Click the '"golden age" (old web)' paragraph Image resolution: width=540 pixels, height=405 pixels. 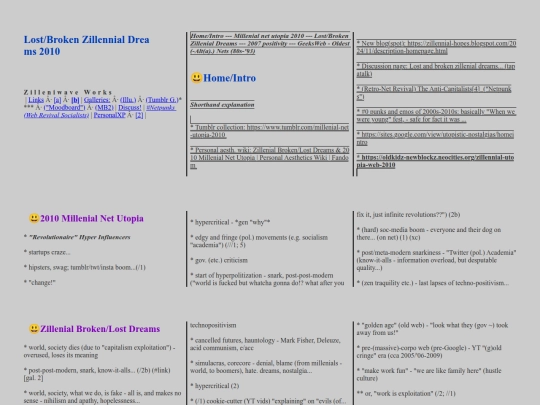432,329
